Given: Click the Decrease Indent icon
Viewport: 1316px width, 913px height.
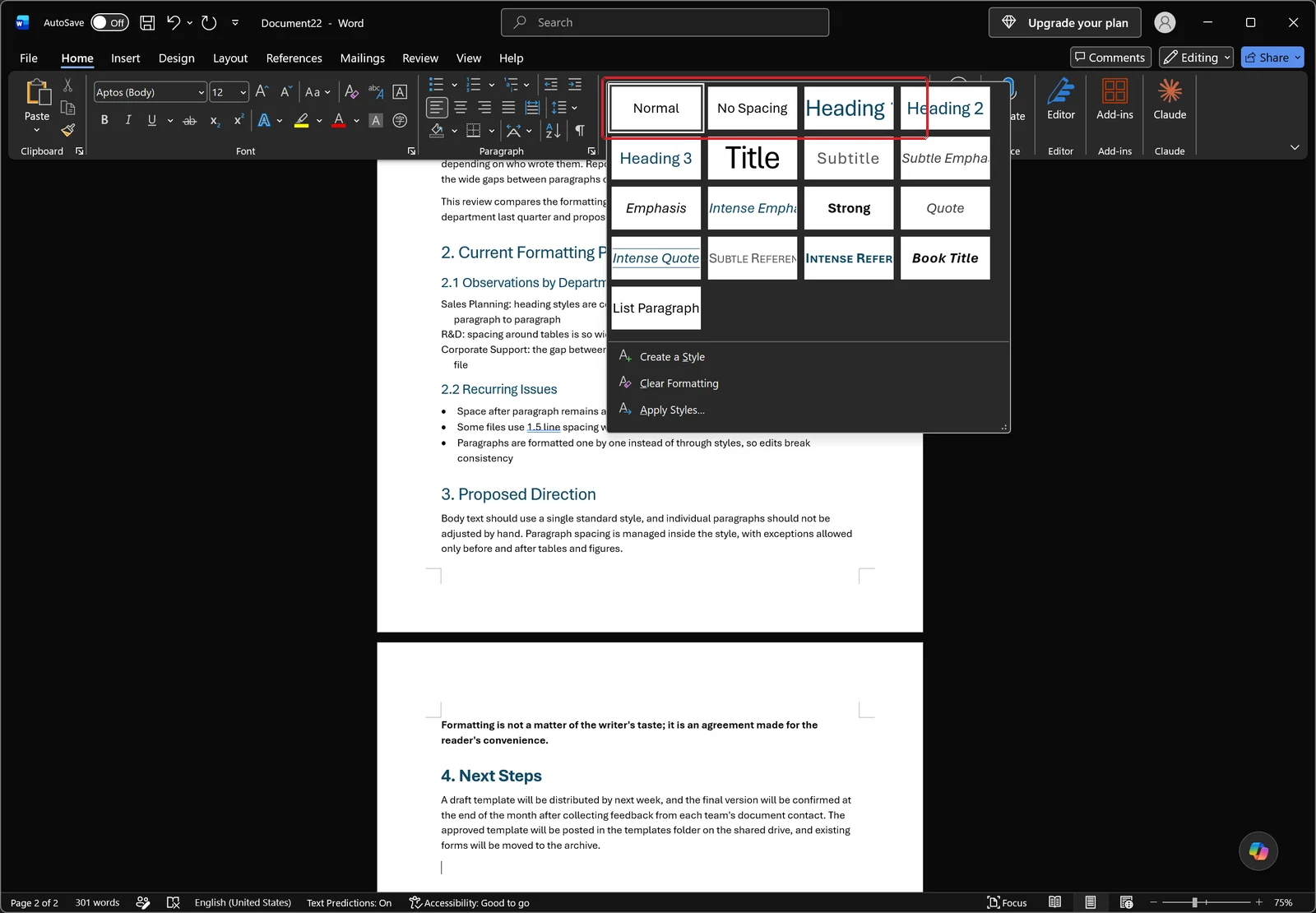Looking at the screenshot, I should [x=551, y=85].
